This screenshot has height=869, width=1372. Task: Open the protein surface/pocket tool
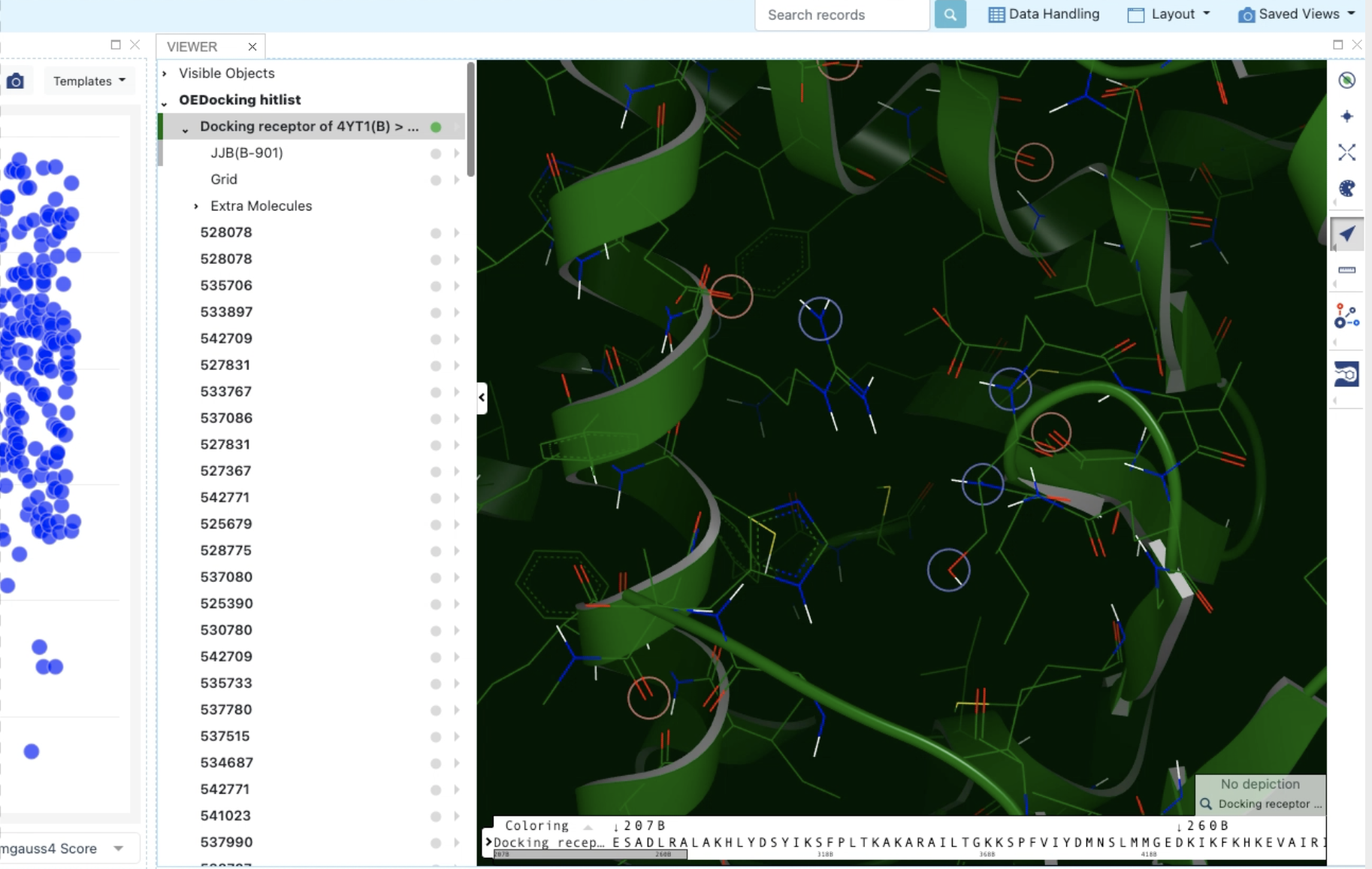1347,374
